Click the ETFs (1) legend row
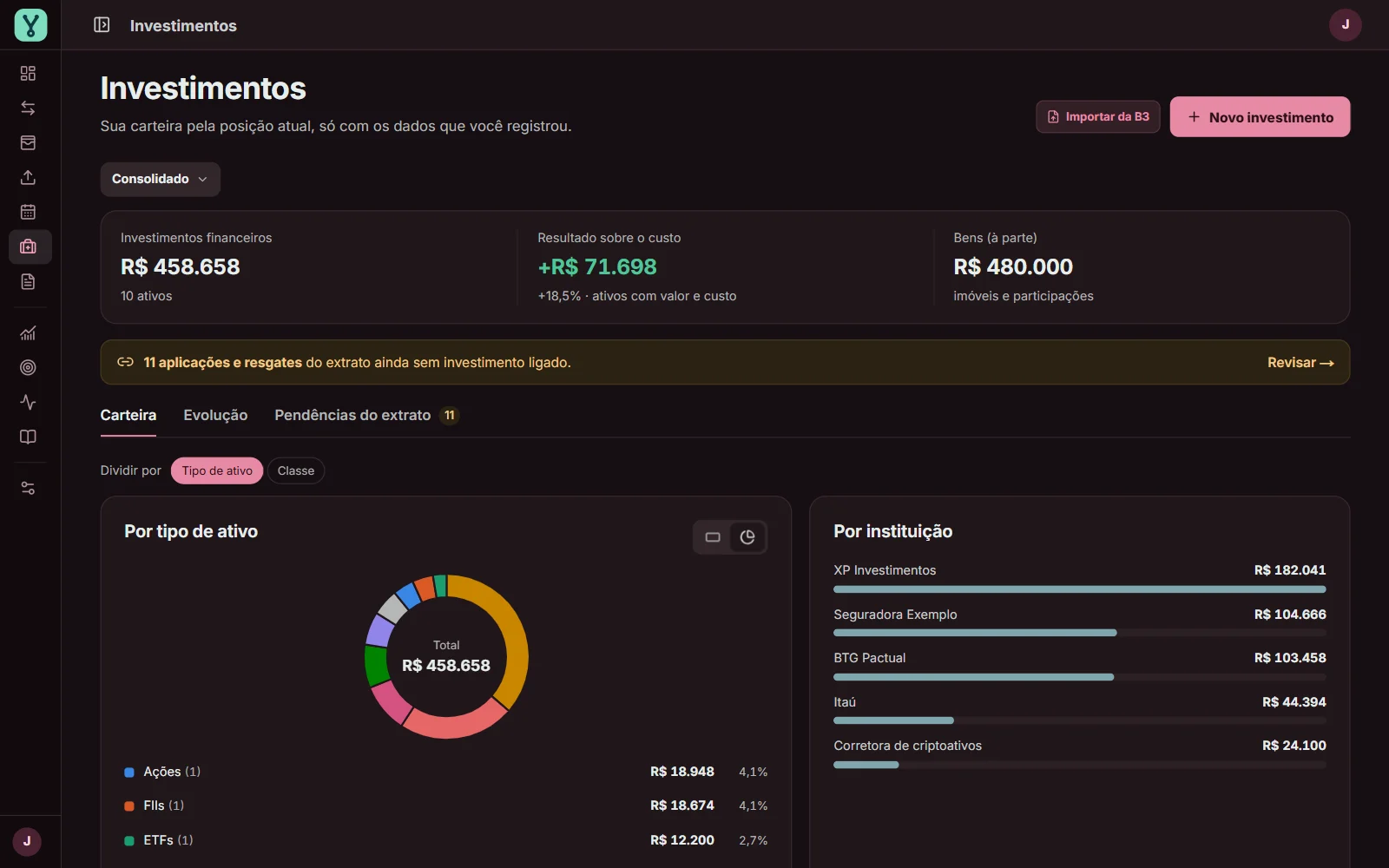The image size is (1389, 868). click(x=446, y=840)
